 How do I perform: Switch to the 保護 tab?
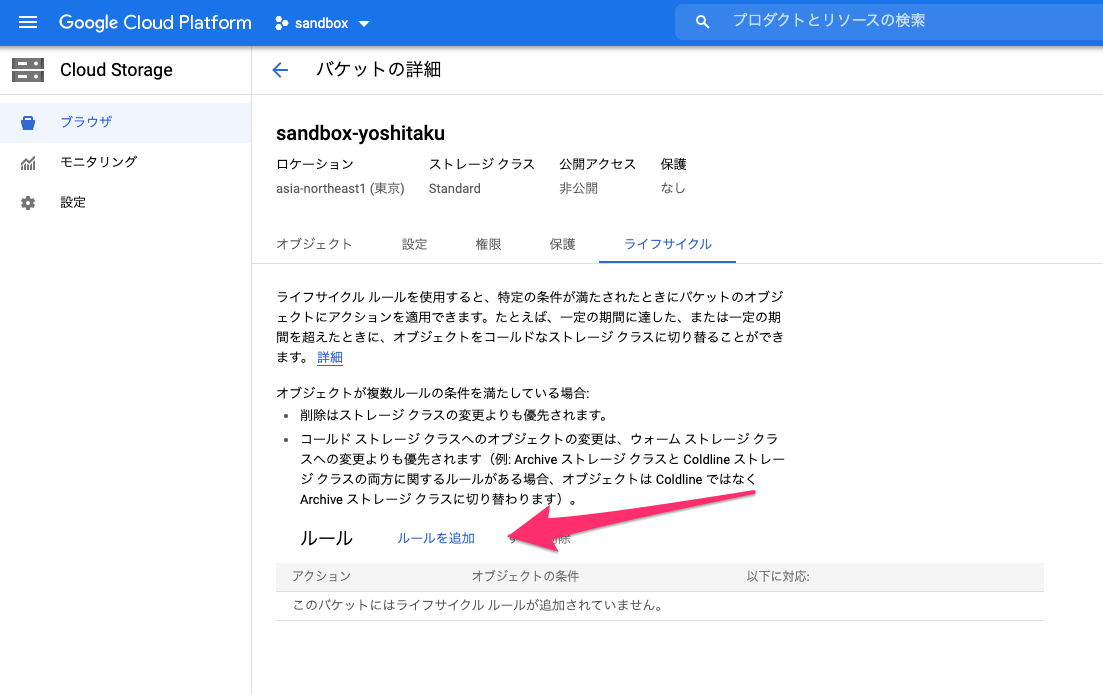coord(562,243)
